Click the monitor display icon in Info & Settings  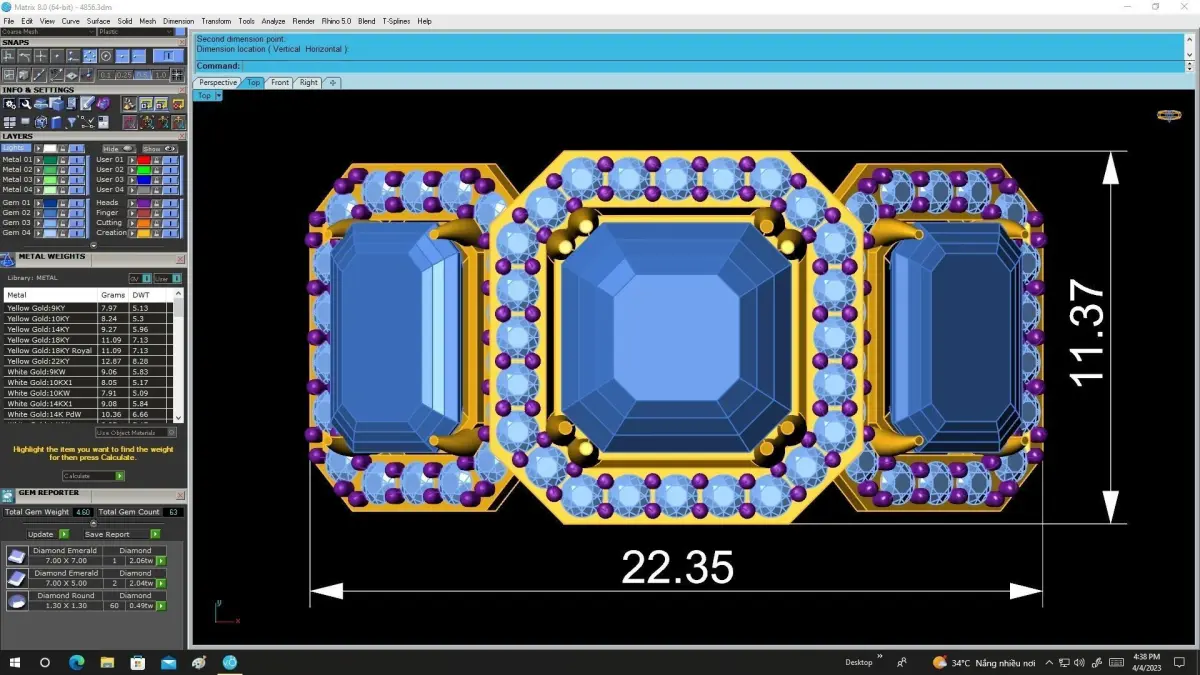(x=25, y=121)
